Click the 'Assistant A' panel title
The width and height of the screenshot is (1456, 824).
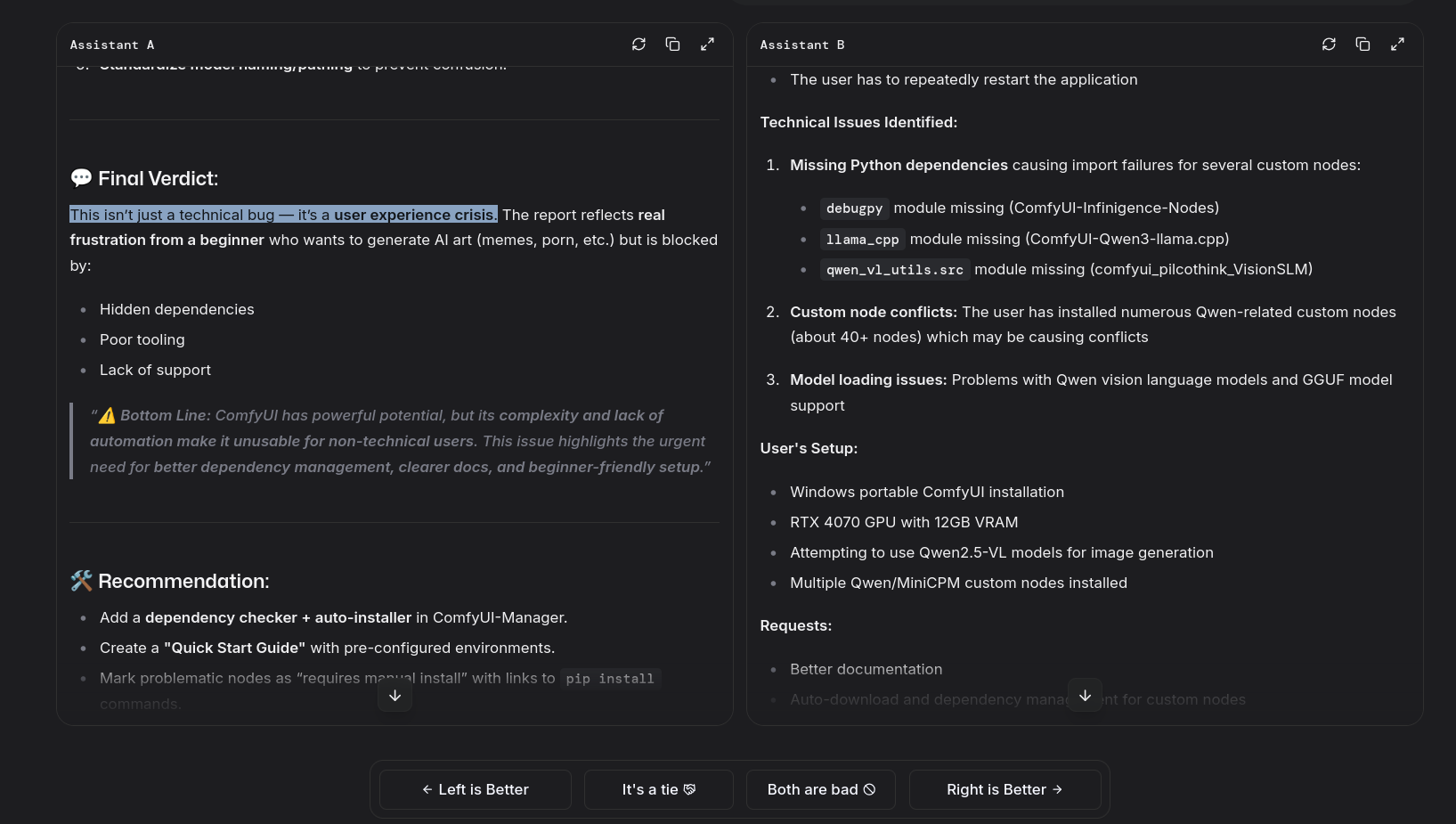tap(112, 45)
